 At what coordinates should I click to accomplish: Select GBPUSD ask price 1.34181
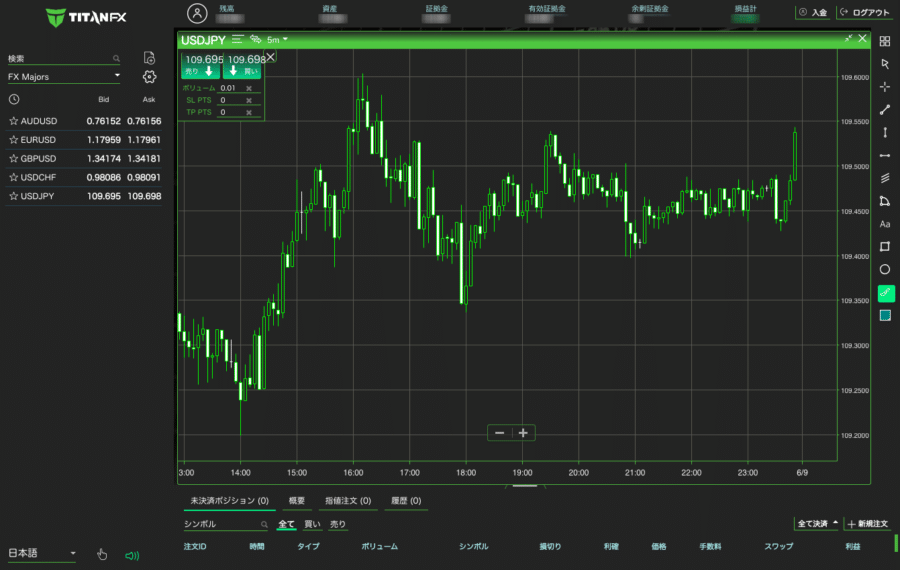point(144,158)
